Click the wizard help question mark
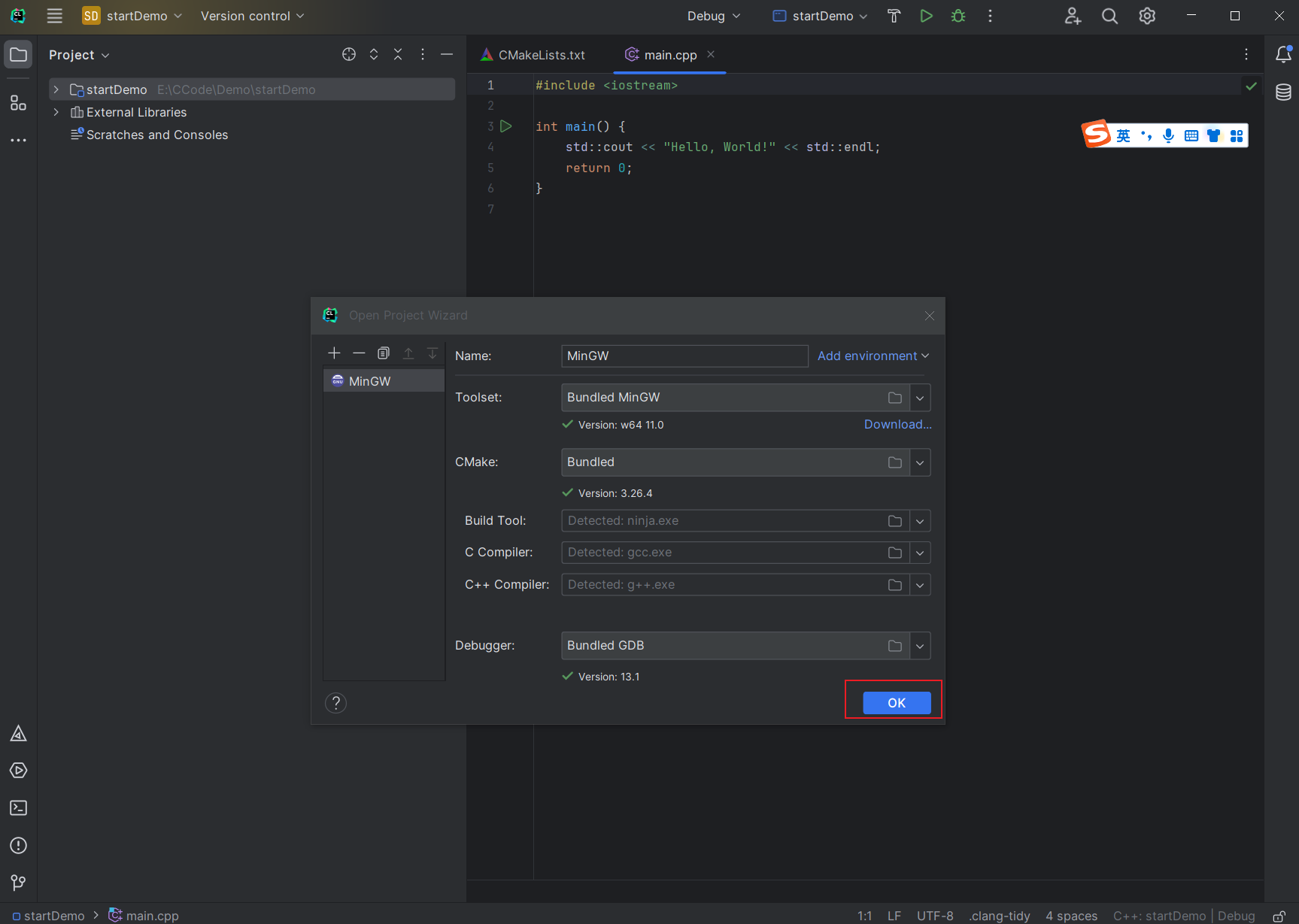 tap(335, 703)
